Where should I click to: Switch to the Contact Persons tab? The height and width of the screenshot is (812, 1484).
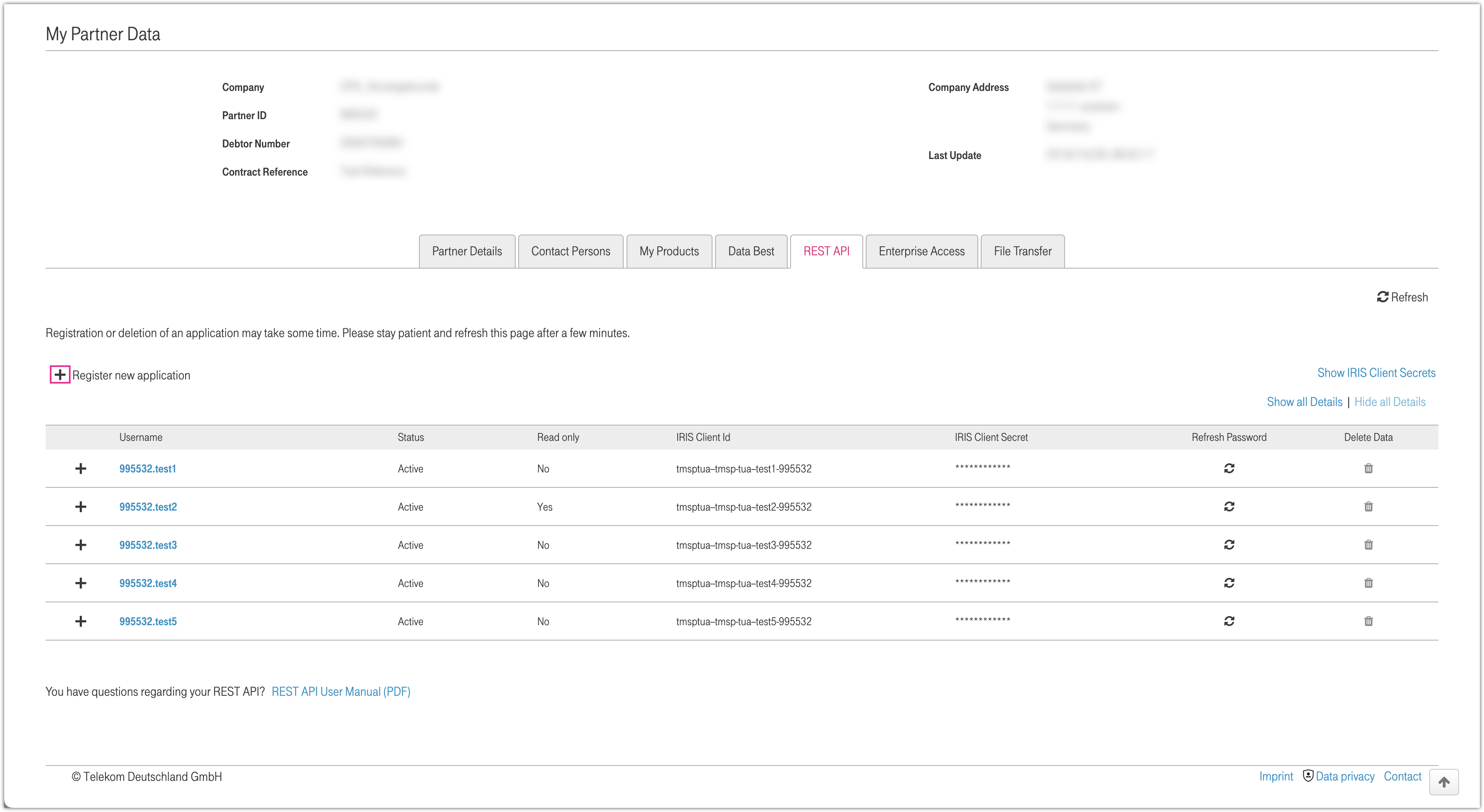(x=571, y=251)
